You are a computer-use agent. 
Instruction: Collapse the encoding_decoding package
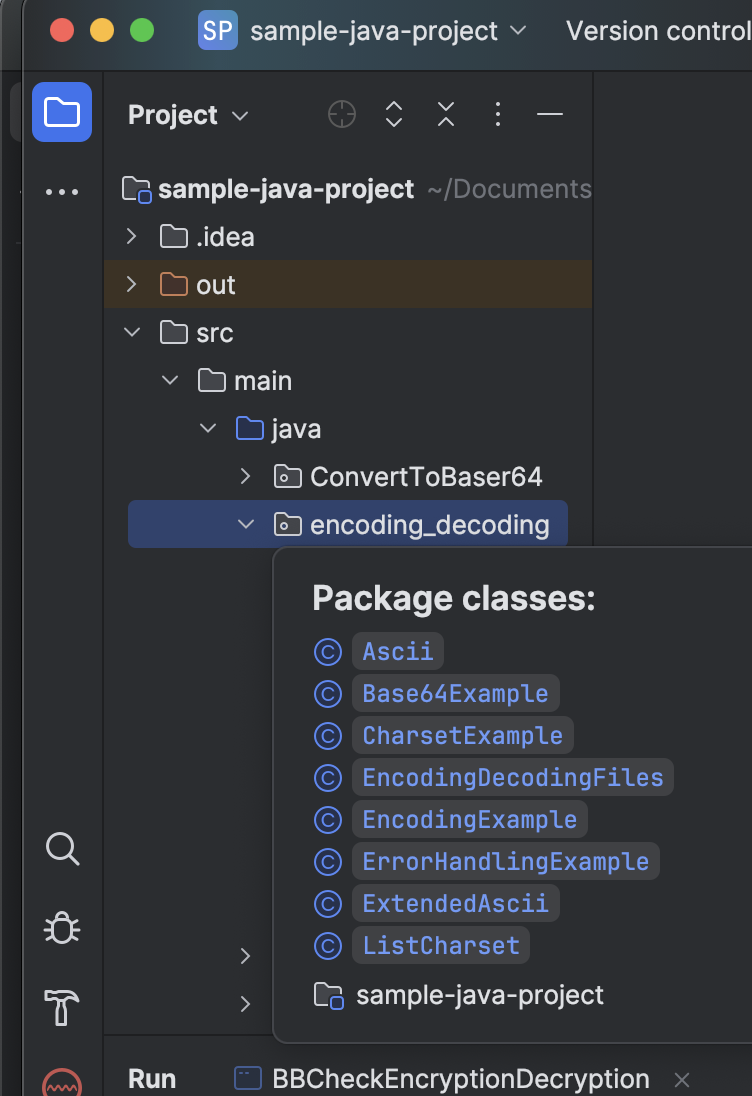[x=245, y=524]
